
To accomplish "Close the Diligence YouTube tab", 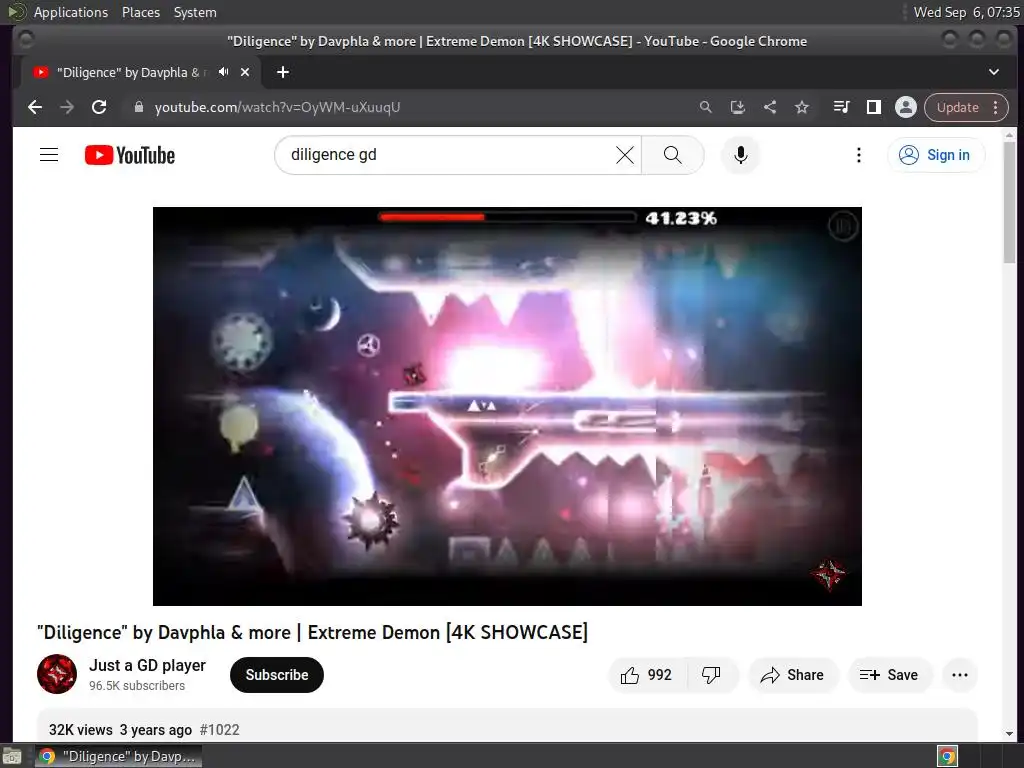I will 245,72.
